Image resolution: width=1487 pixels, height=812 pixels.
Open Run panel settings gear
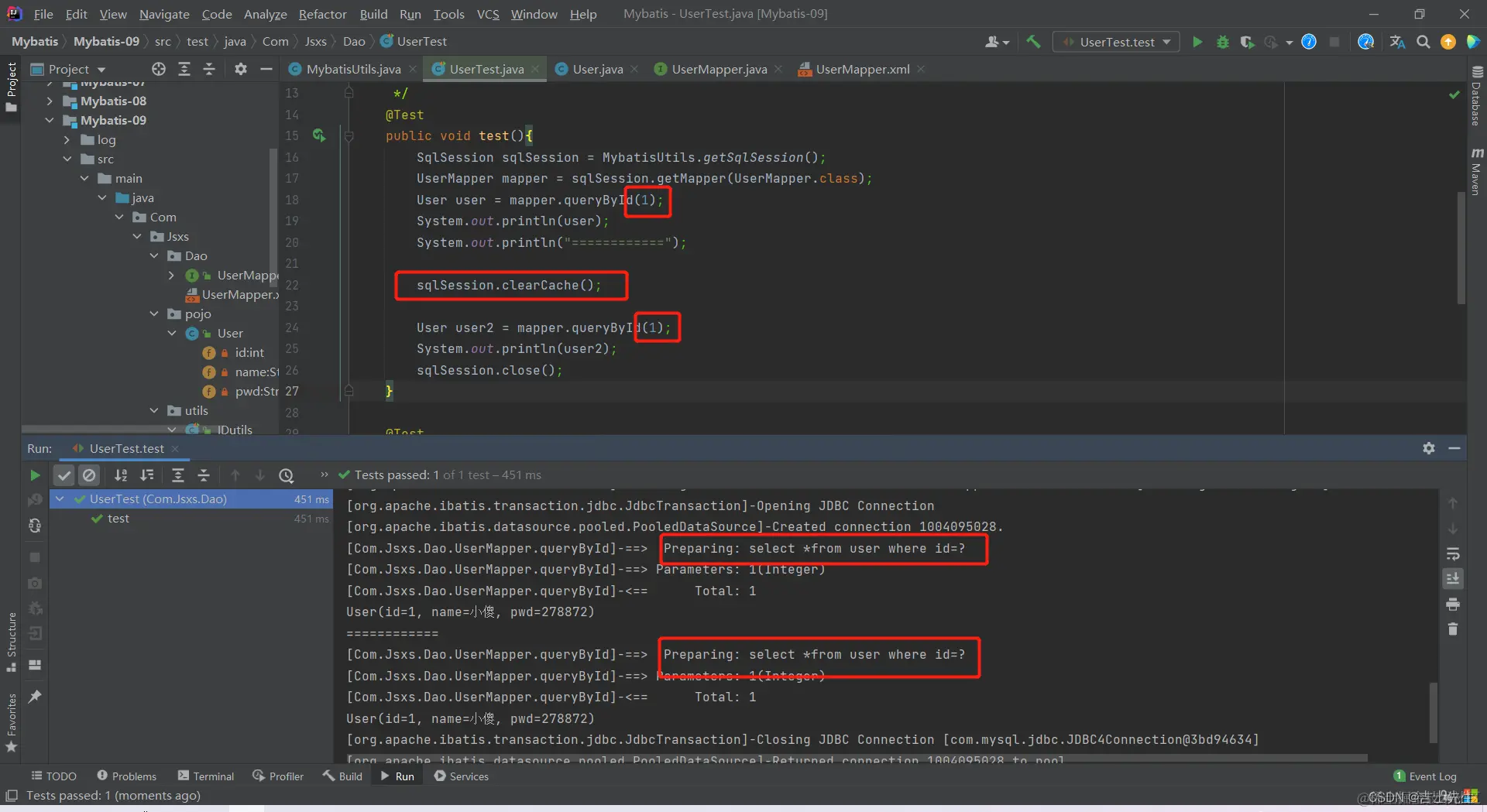[1429, 448]
